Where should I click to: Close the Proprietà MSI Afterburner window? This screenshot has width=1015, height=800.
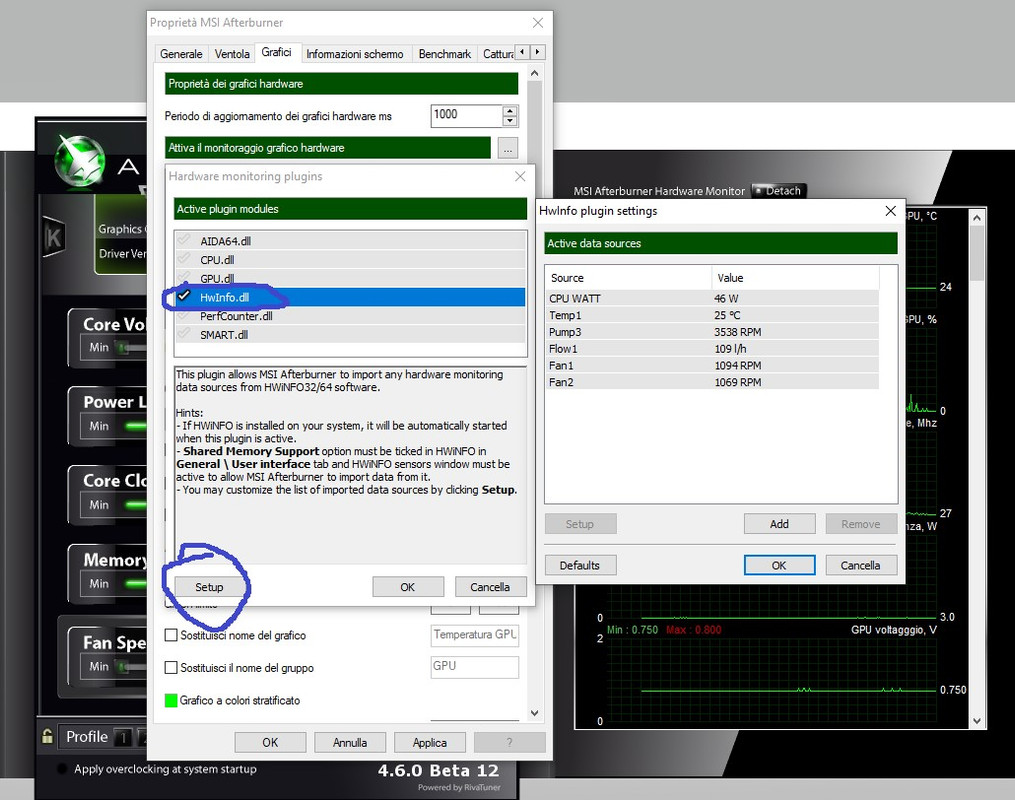coord(537,23)
